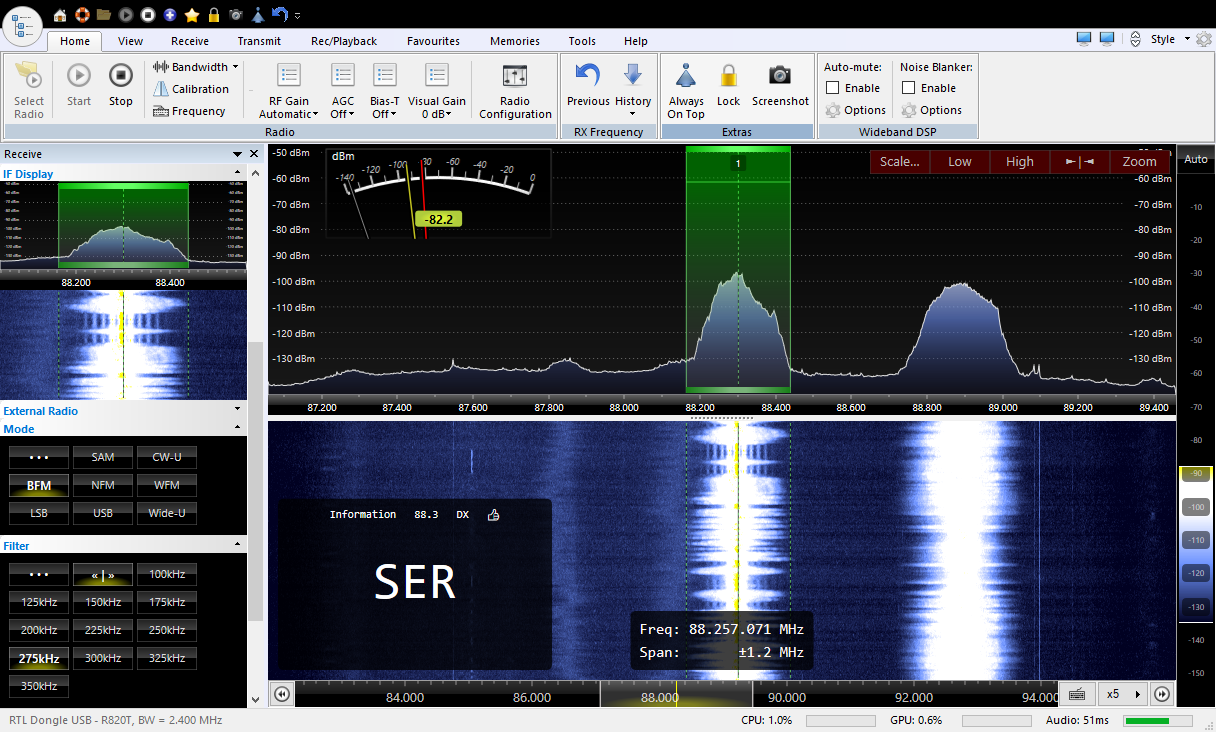Image resolution: width=1216 pixels, height=732 pixels.
Task: Click the Start button in the Radio group
Action: (x=79, y=84)
